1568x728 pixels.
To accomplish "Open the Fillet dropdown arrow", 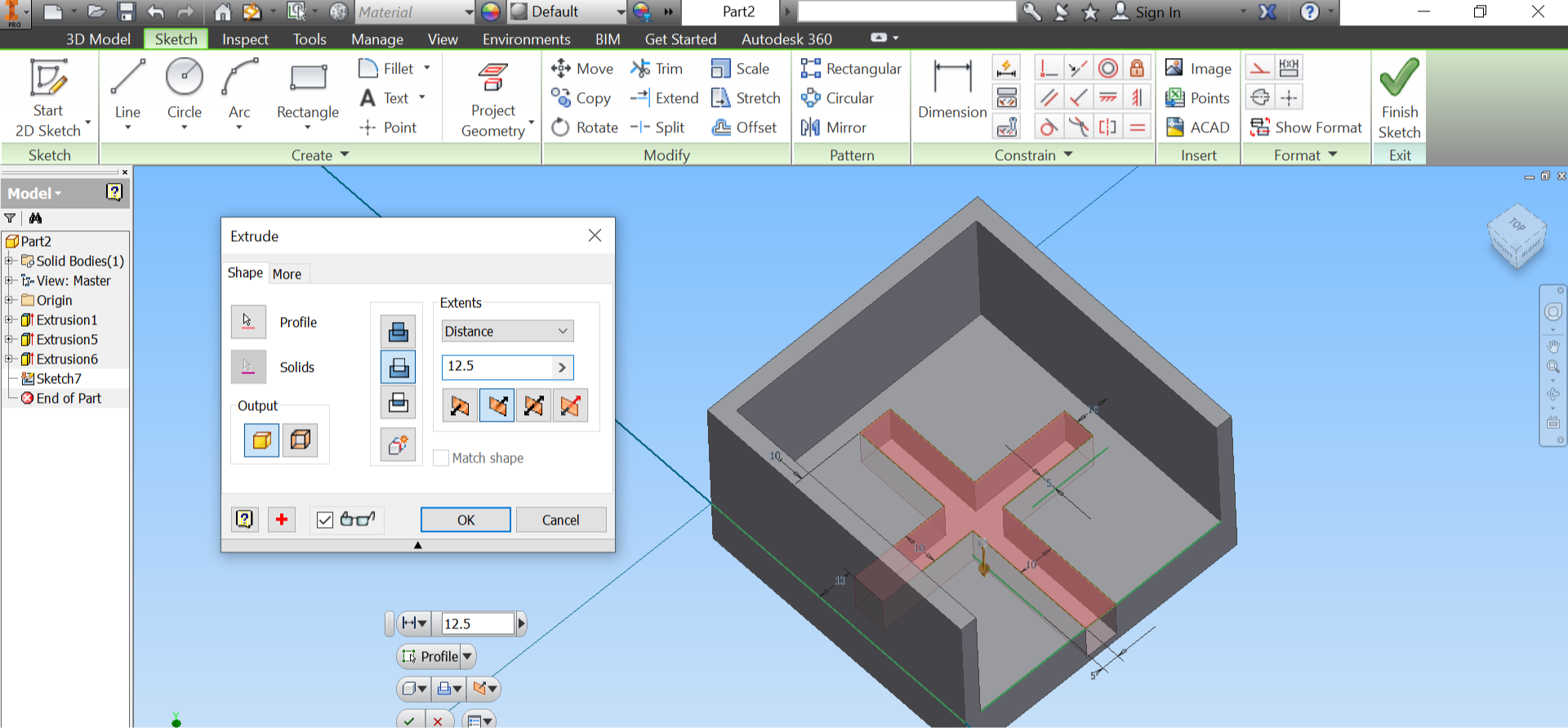I will click(x=427, y=69).
